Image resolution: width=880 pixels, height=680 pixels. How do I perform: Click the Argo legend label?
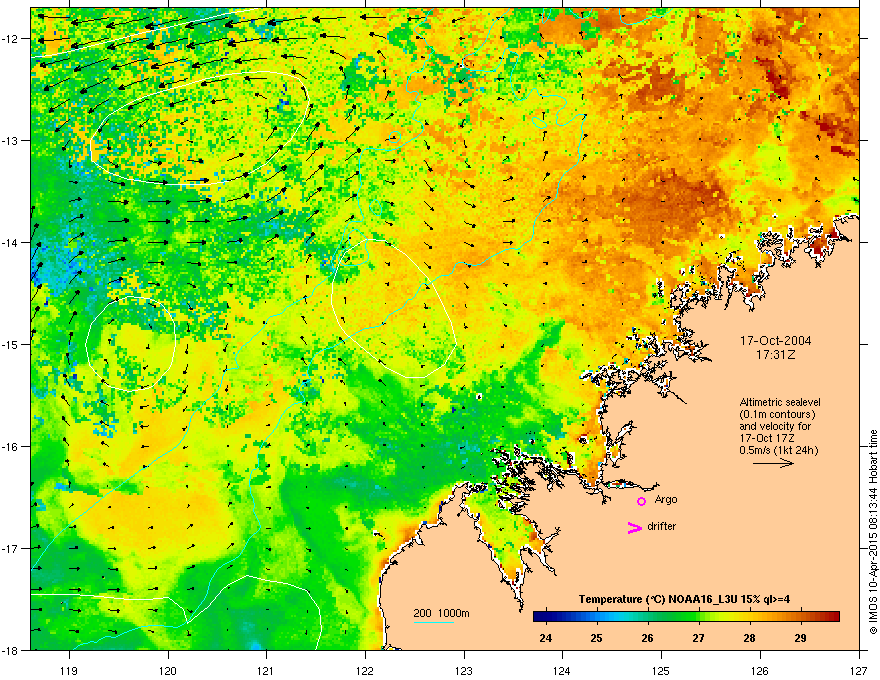666,499
